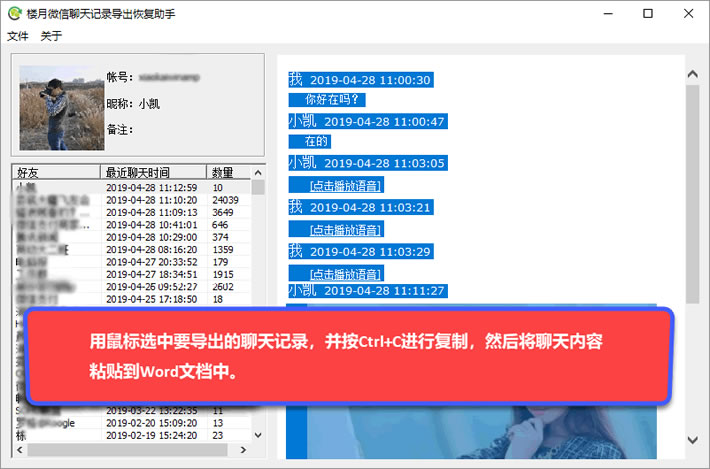Select friend row dated 2019-04-28 11:09:13
Screen dimensions: 710x469
(x=131, y=212)
